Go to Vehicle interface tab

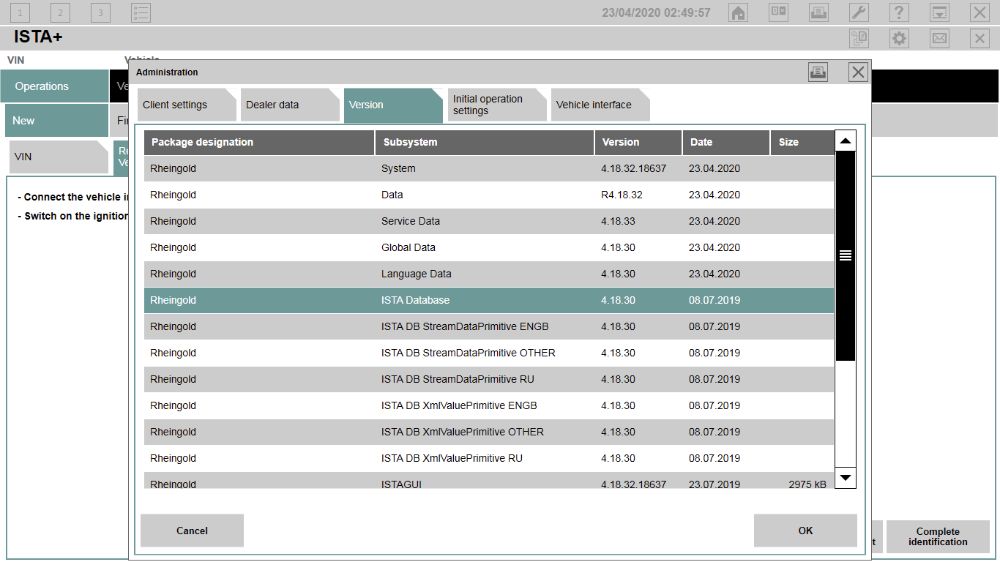[x=600, y=105]
